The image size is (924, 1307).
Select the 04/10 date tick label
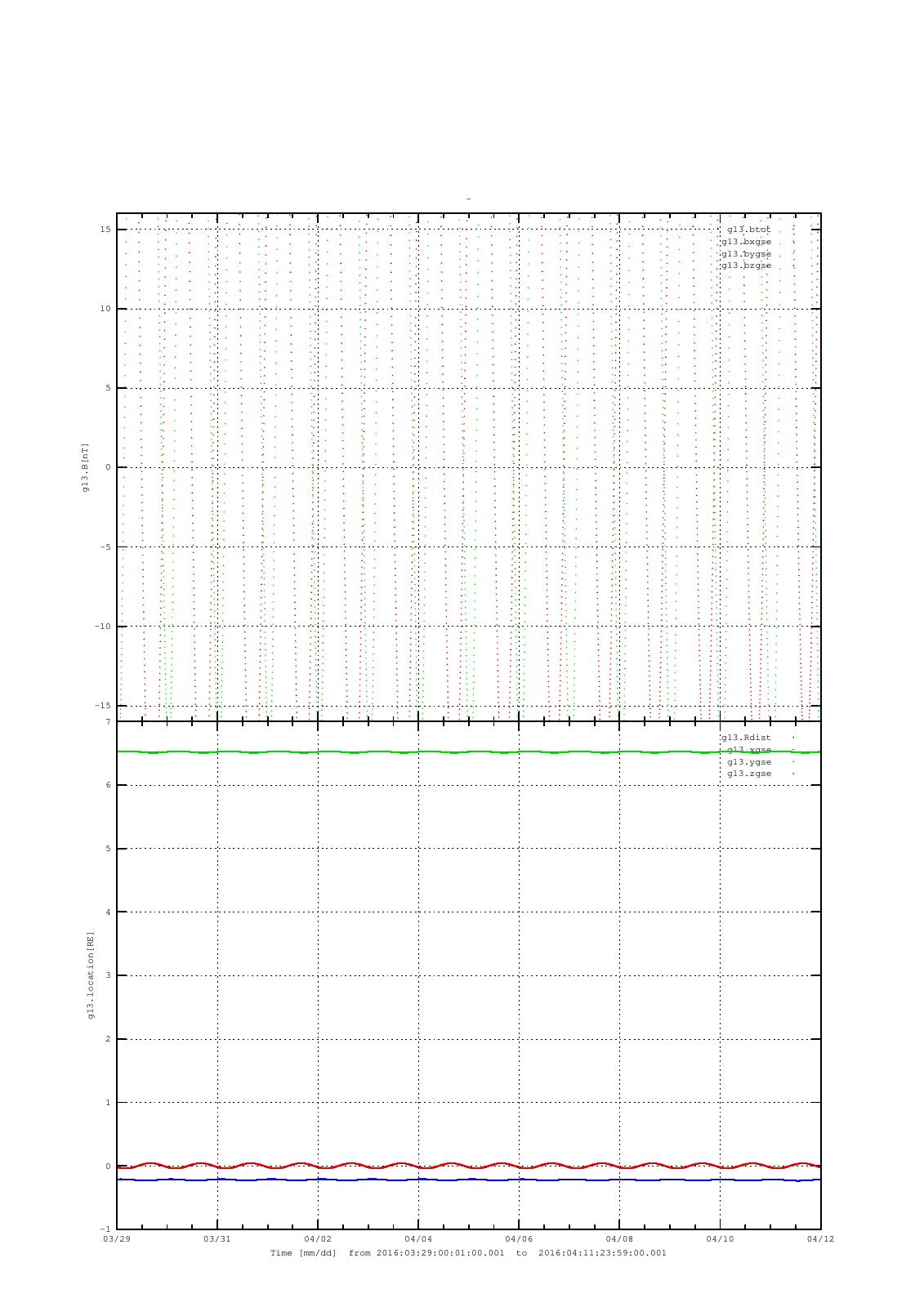[720, 1238]
